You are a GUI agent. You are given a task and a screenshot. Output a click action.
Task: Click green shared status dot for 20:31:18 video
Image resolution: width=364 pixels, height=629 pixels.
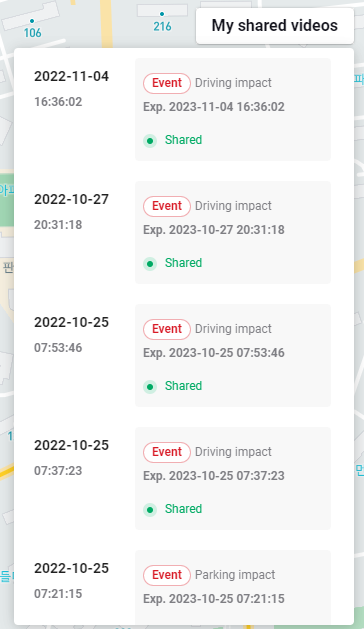(x=150, y=264)
